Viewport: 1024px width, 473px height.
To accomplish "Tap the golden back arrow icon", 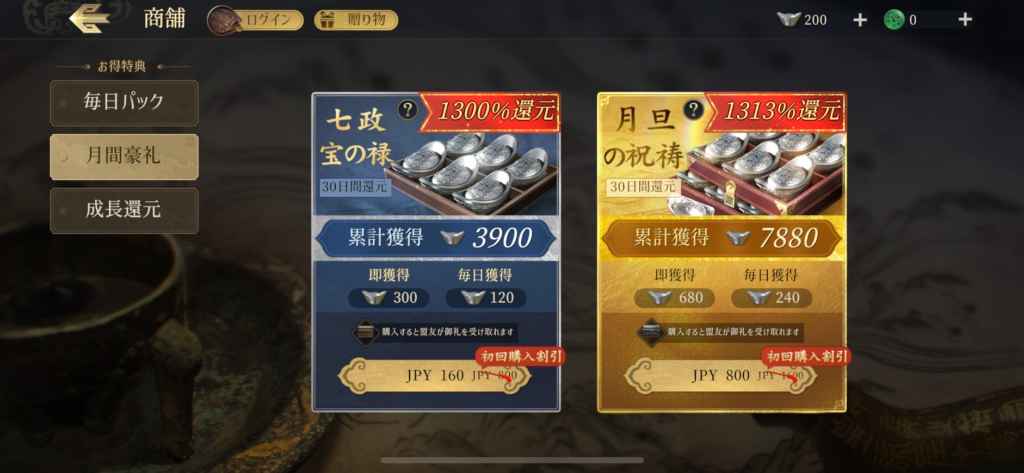I will [x=89, y=18].
